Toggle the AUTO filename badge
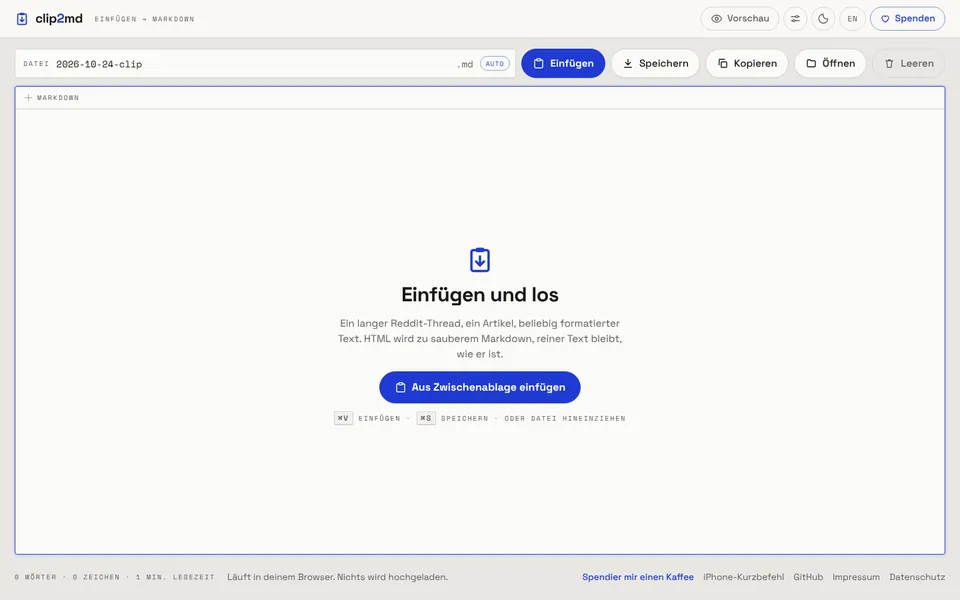The image size is (960, 600). point(495,64)
